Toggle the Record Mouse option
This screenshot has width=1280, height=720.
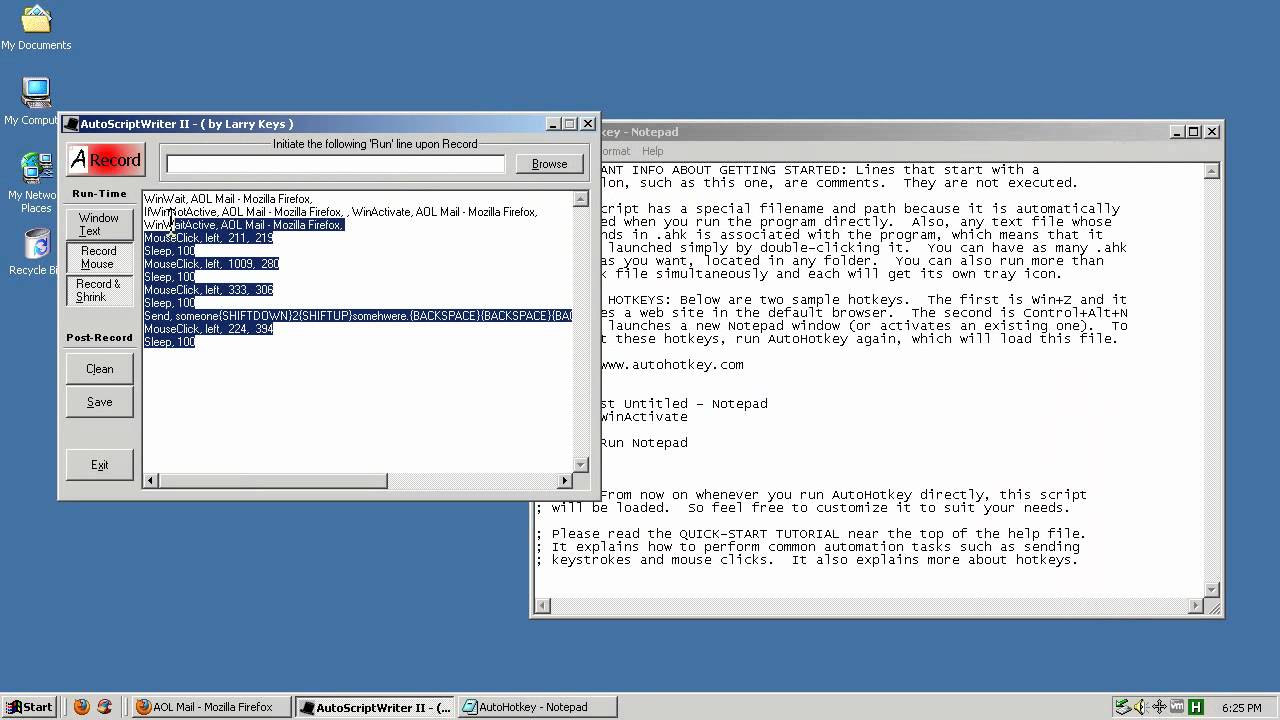coord(99,257)
